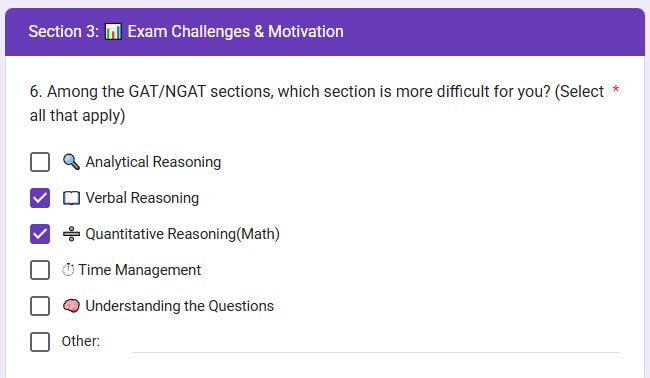Image resolution: width=650 pixels, height=378 pixels.
Task: Uncheck the Quantitative Reasoning(Math) checkbox
Action: [x=40, y=234]
